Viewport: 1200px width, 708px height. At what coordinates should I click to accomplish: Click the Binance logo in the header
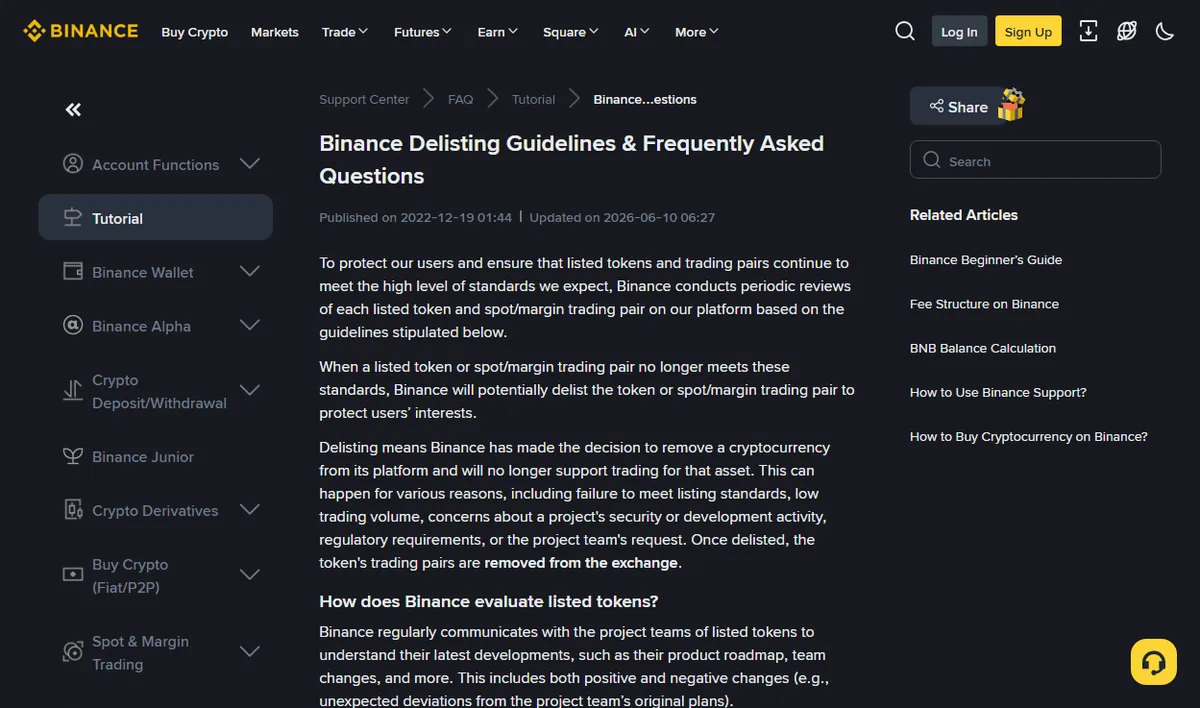[x=81, y=31]
